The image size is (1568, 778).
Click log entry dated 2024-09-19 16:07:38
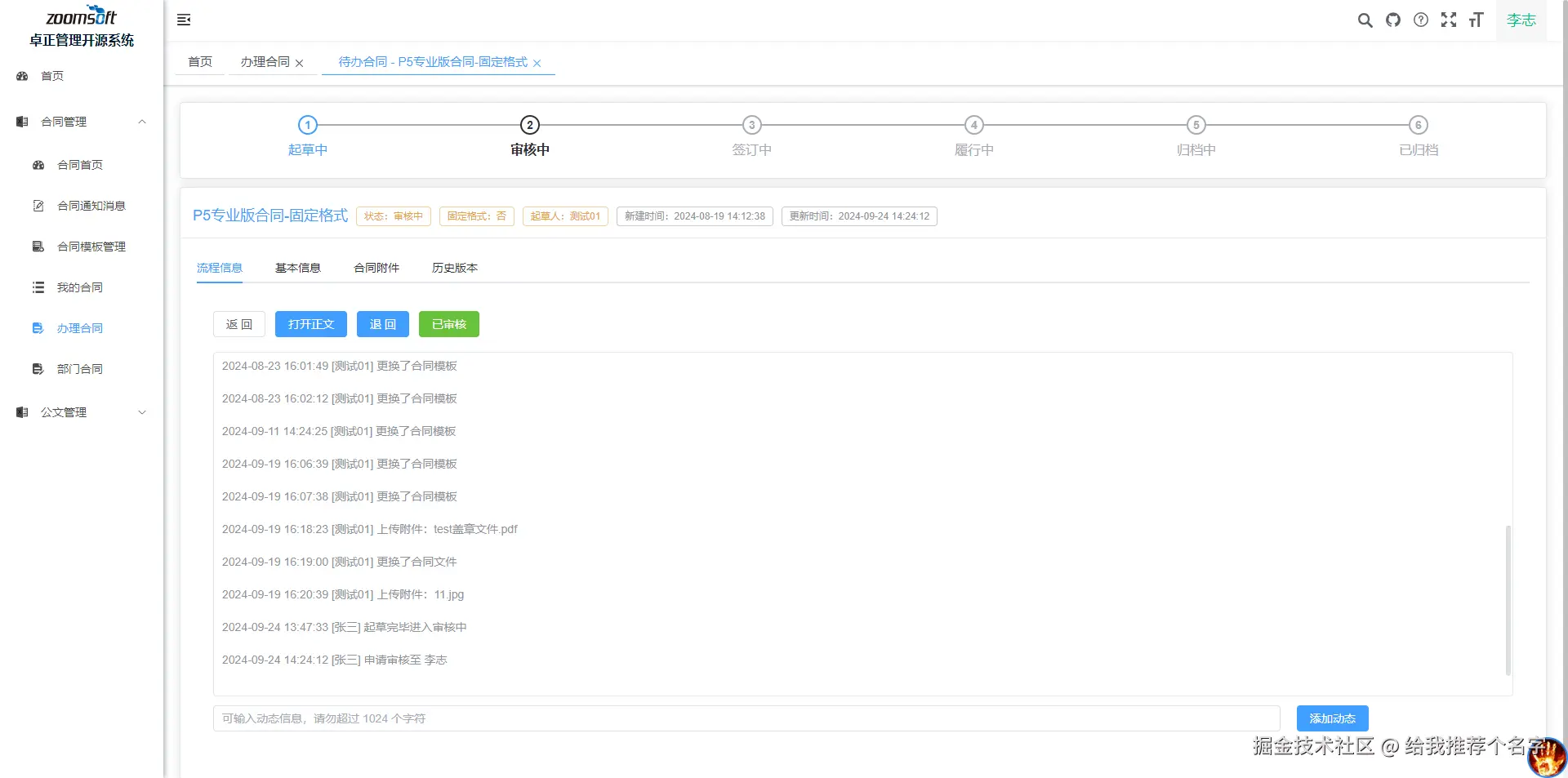(340, 496)
